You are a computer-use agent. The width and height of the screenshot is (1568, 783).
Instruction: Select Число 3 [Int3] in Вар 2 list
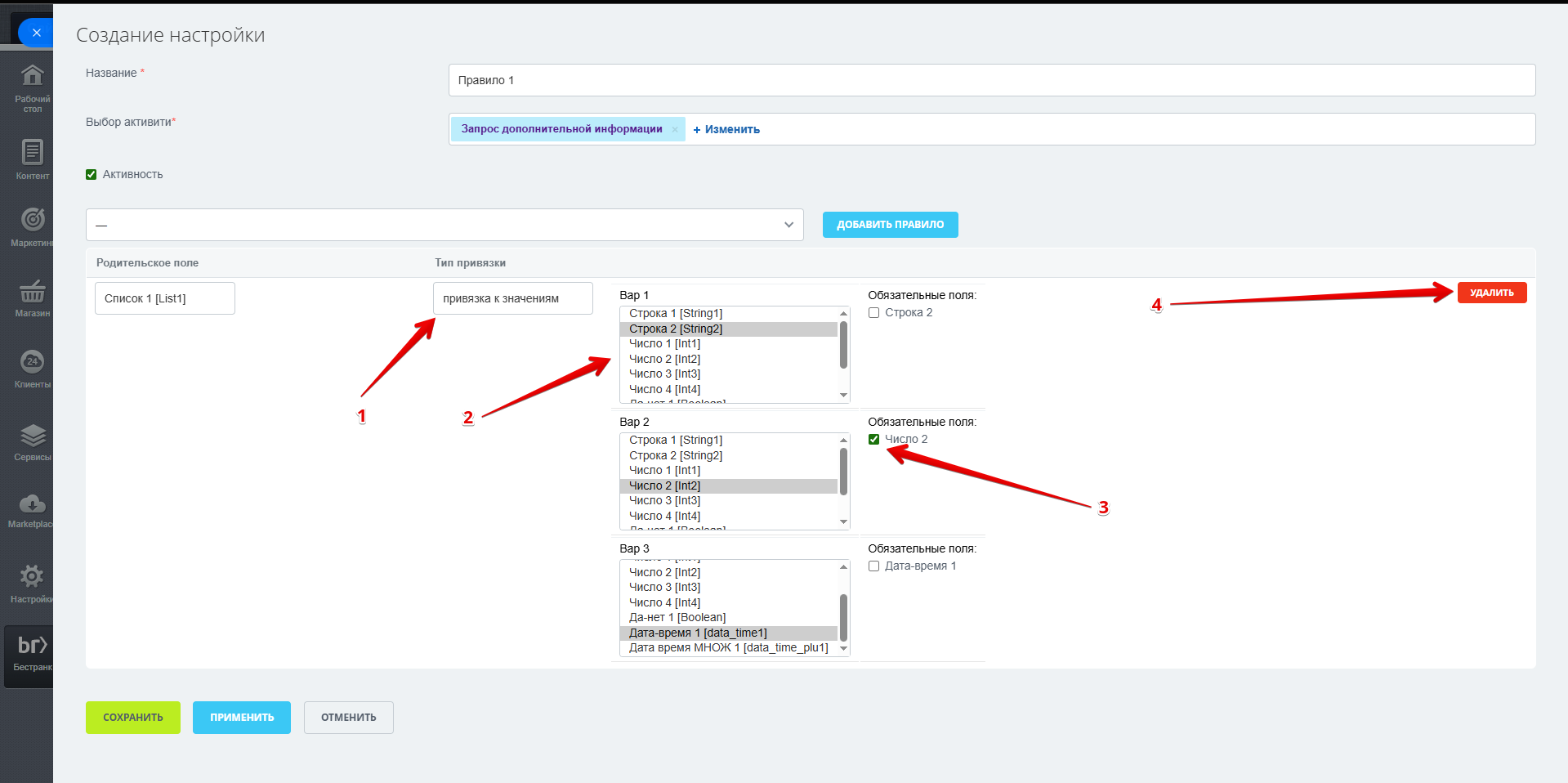pyautogui.click(x=664, y=501)
